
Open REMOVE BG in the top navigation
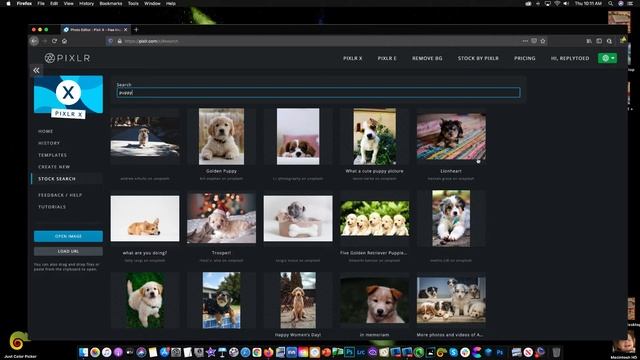(x=427, y=58)
